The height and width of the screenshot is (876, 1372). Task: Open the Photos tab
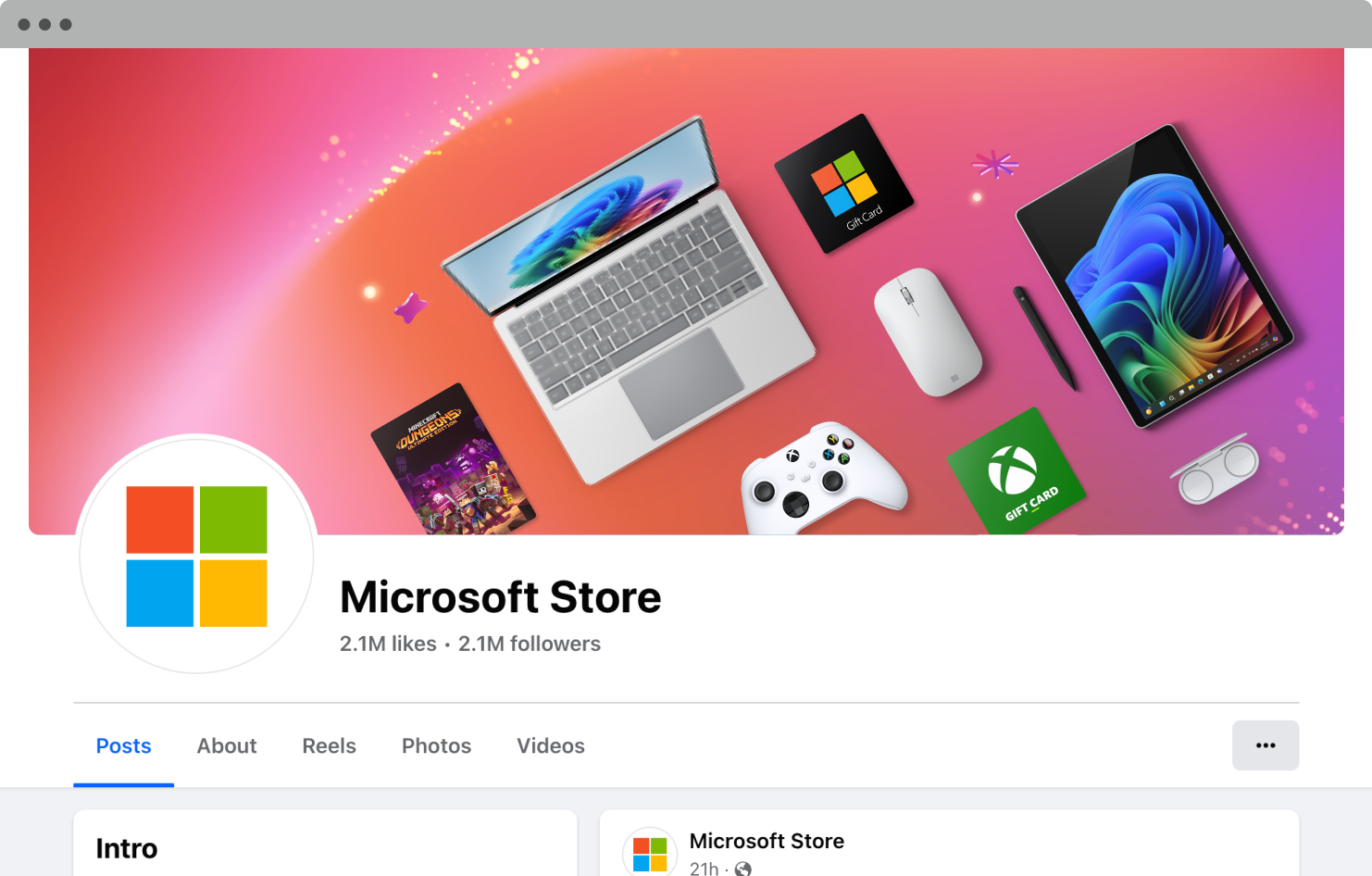[x=436, y=745]
